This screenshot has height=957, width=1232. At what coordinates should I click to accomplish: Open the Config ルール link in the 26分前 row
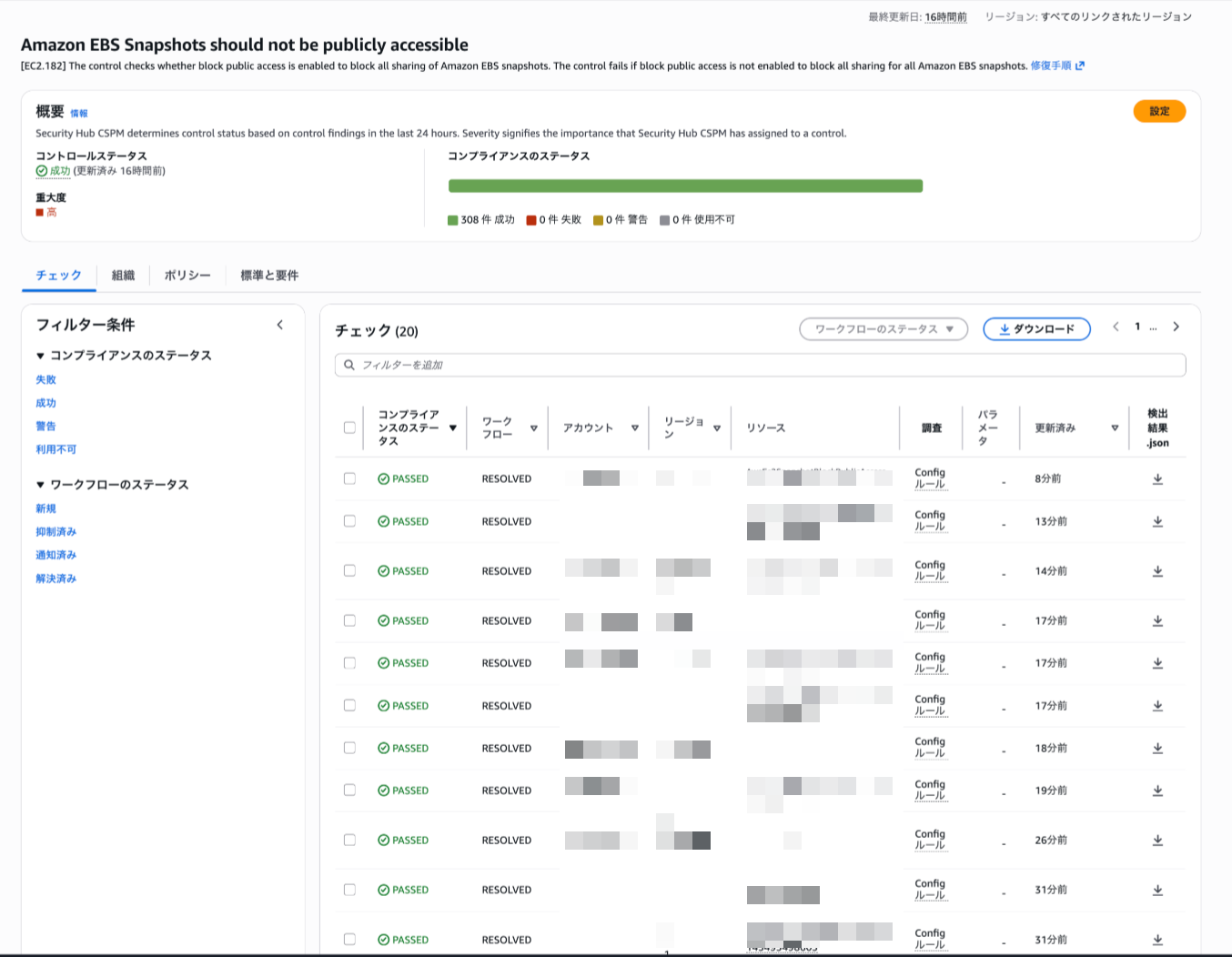(x=930, y=840)
